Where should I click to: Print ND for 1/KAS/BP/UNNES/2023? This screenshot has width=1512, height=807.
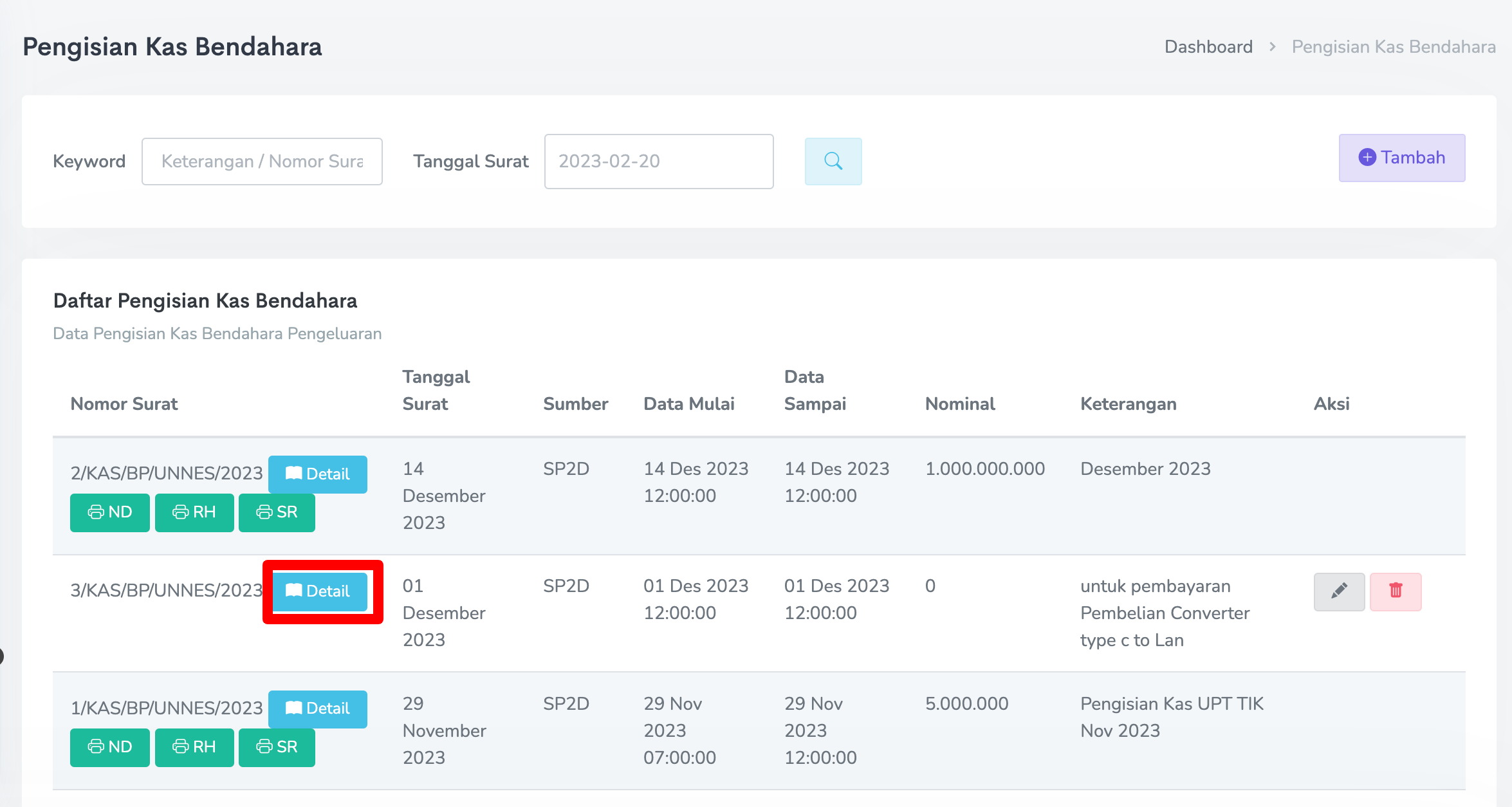[110, 747]
